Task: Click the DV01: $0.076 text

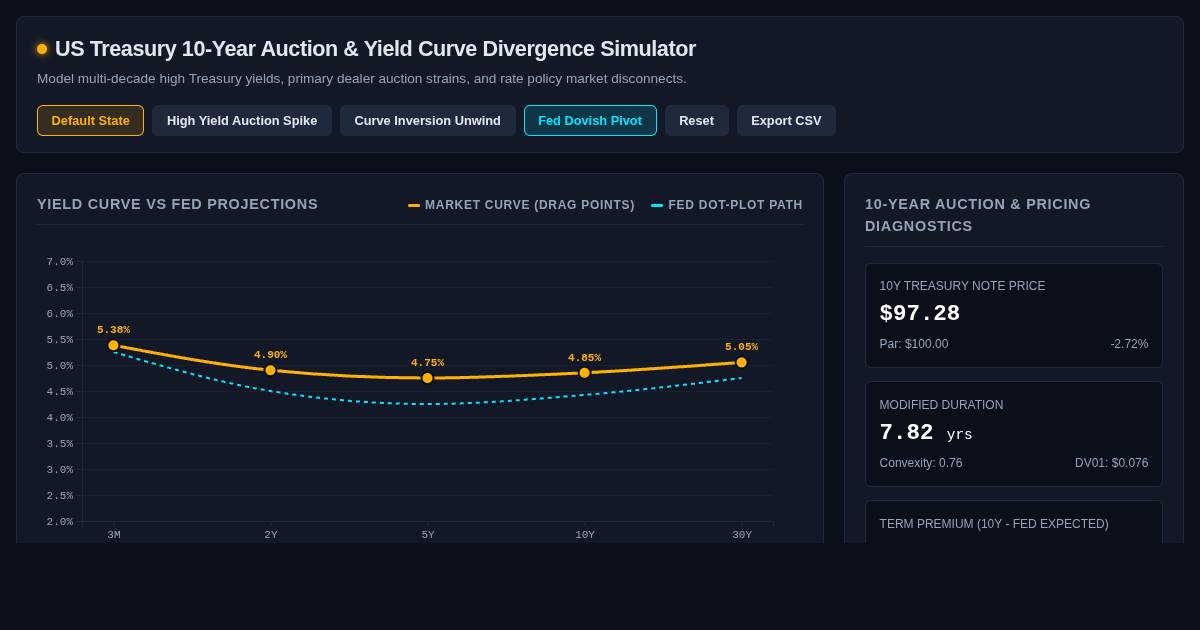Action: coord(1112,463)
